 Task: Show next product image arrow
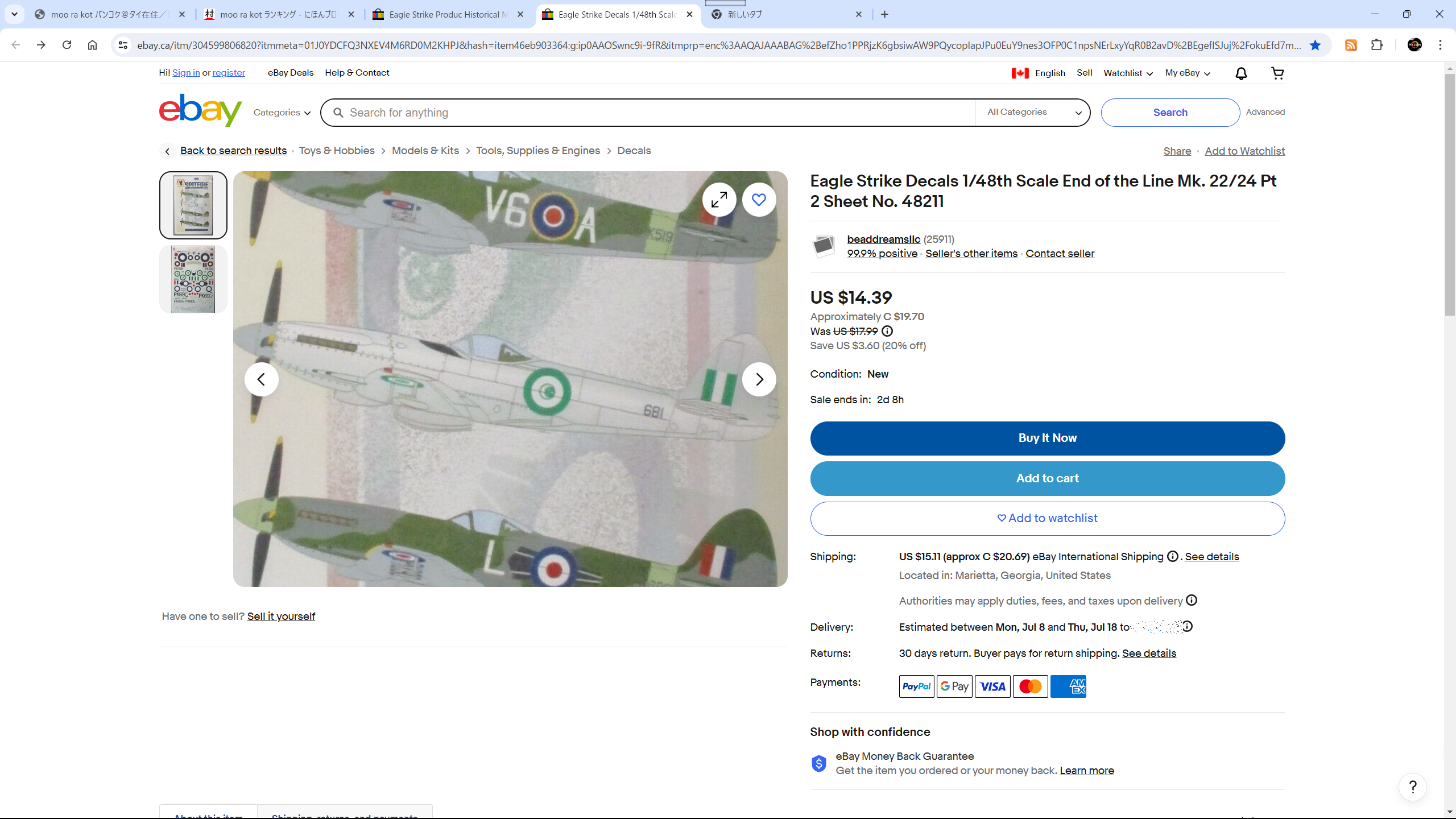759,379
